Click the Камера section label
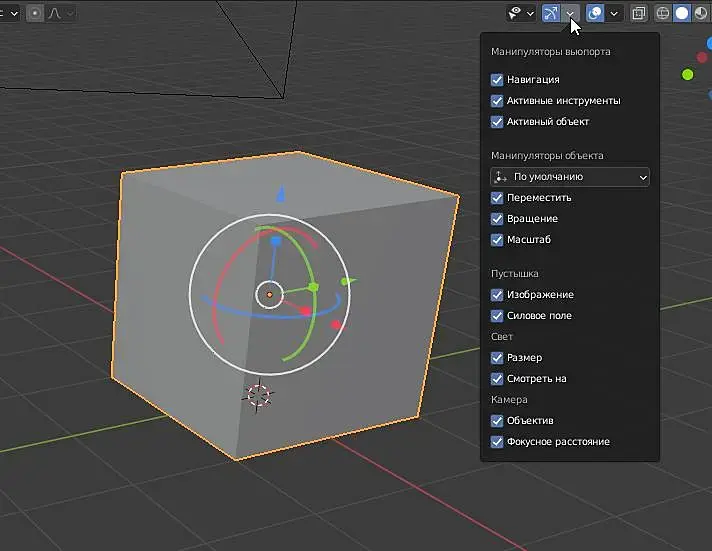Image resolution: width=712 pixels, height=551 pixels. pos(509,400)
